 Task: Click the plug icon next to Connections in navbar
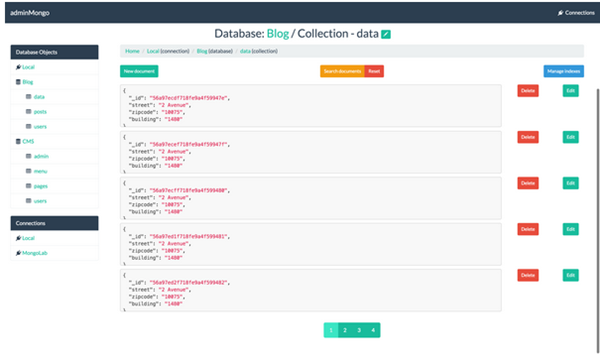(x=560, y=13)
